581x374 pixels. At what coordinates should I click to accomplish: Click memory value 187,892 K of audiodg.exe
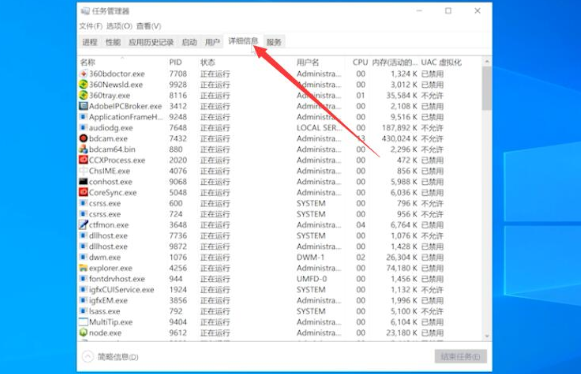(399, 128)
